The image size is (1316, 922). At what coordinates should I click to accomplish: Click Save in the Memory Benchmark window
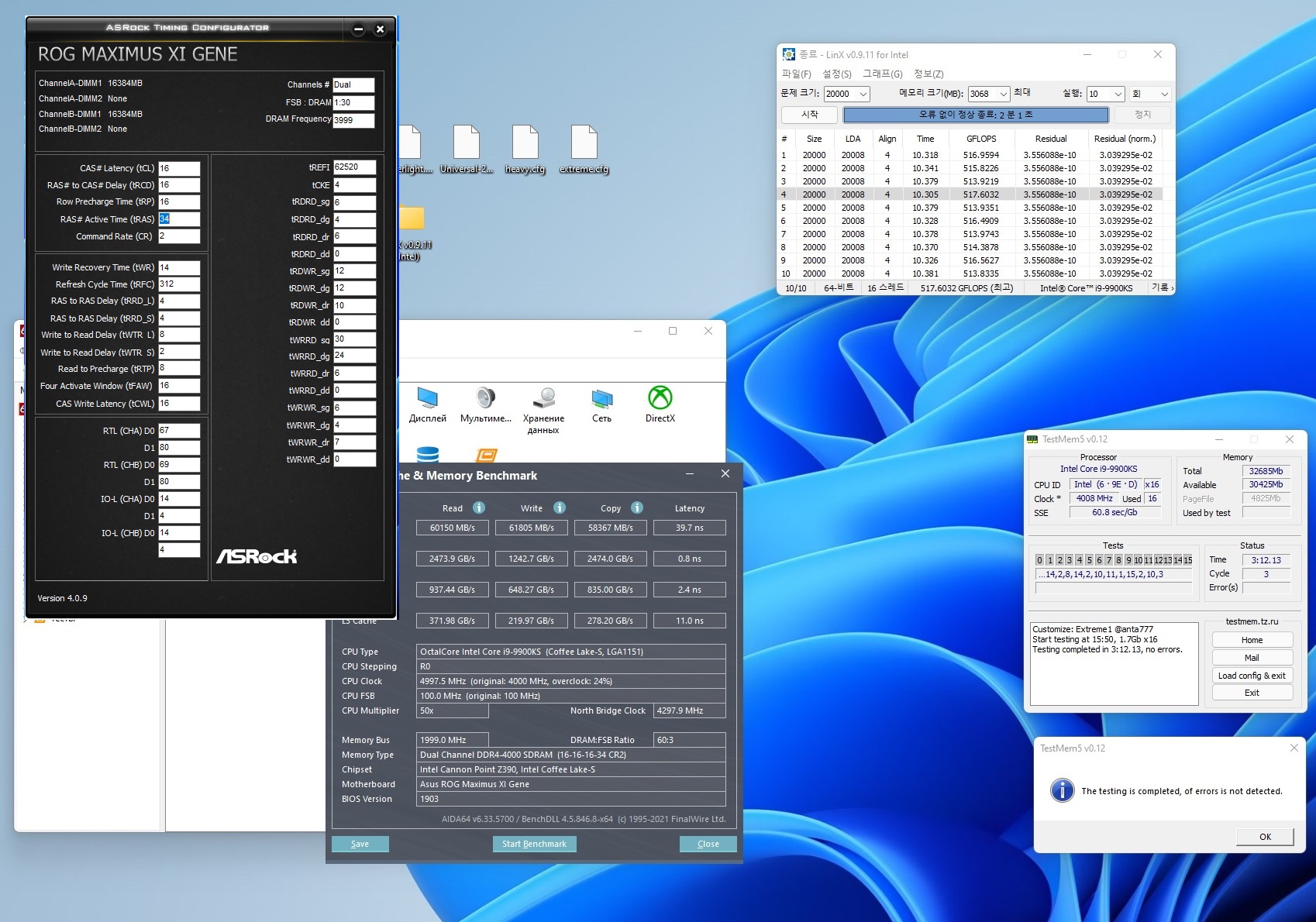(x=360, y=844)
